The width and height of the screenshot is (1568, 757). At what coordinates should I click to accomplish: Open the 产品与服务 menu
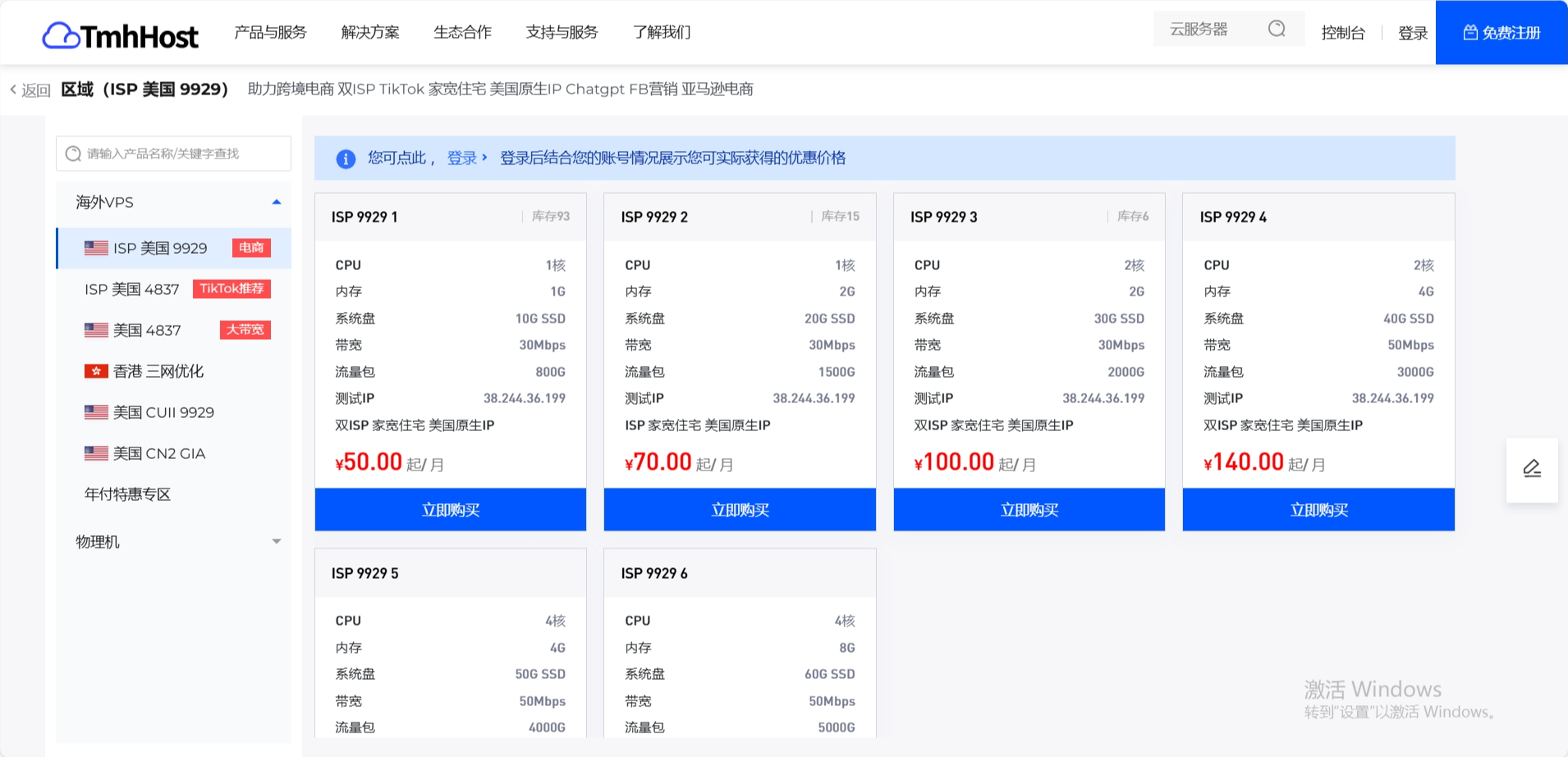[269, 32]
